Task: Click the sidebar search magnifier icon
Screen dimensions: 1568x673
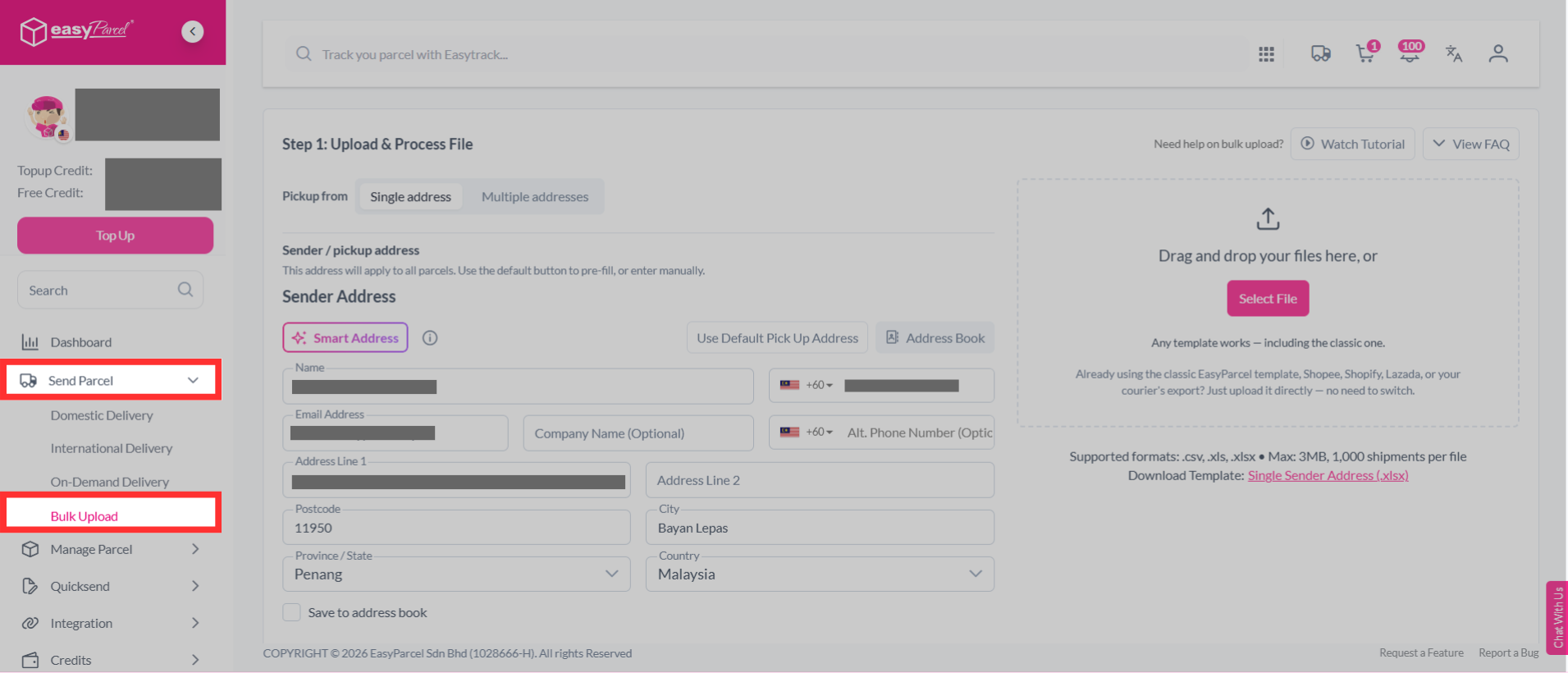Action: pos(185,290)
